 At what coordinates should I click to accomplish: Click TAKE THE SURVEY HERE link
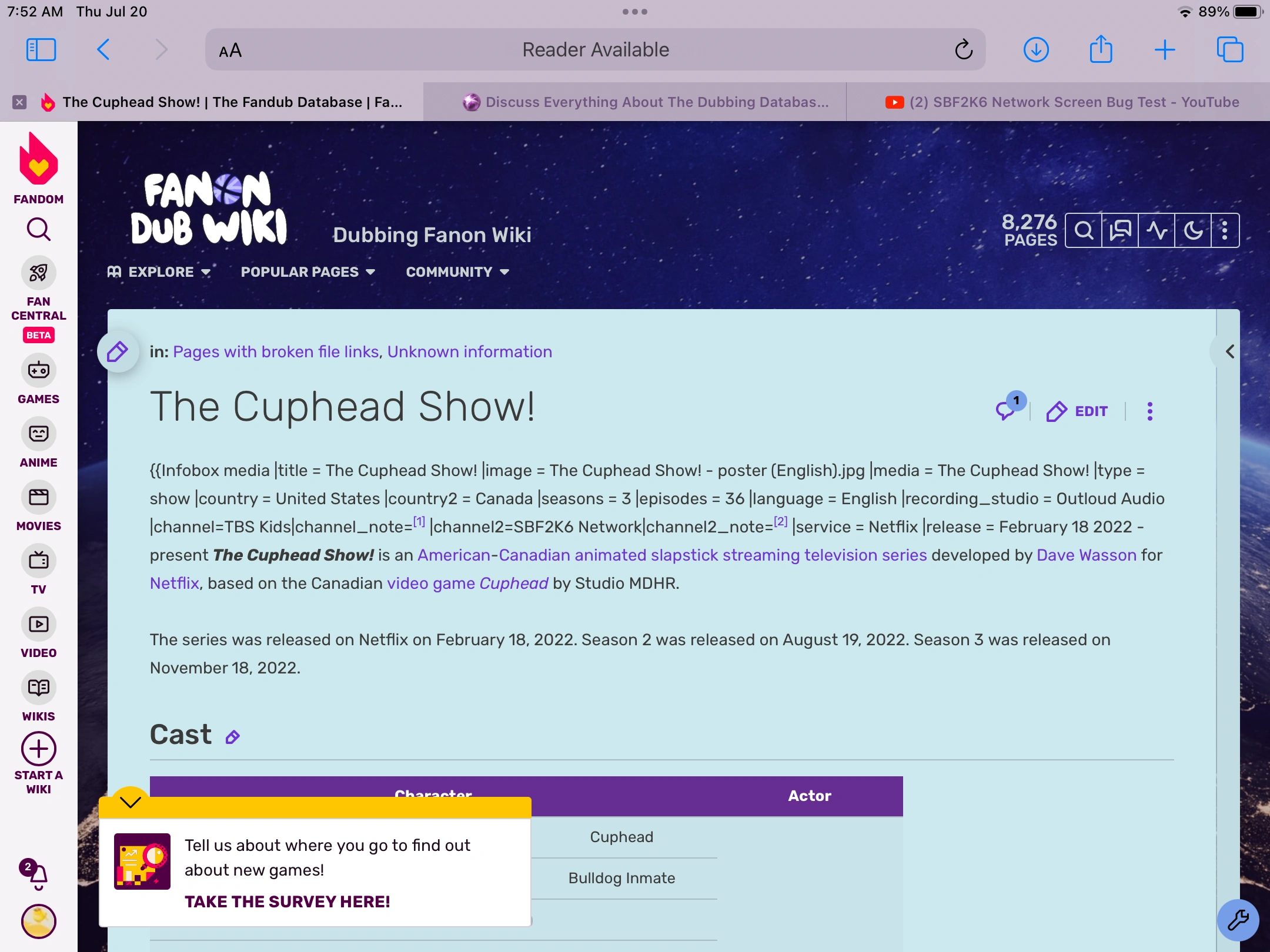pos(287,901)
